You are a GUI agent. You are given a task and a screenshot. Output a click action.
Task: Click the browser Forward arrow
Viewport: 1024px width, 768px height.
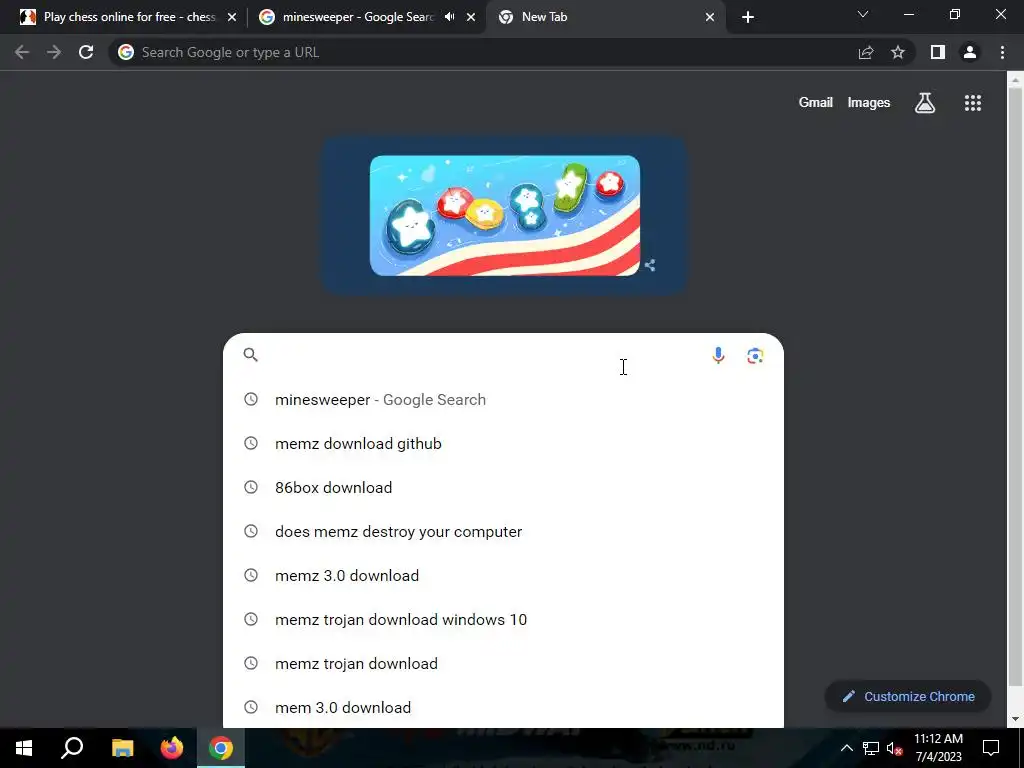point(54,52)
